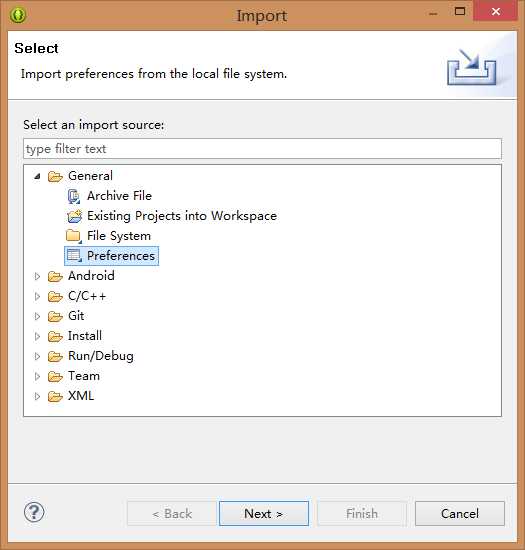Screen dimensions: 525x550
Task: Collapse the General category
Action: tap(37, 176)
